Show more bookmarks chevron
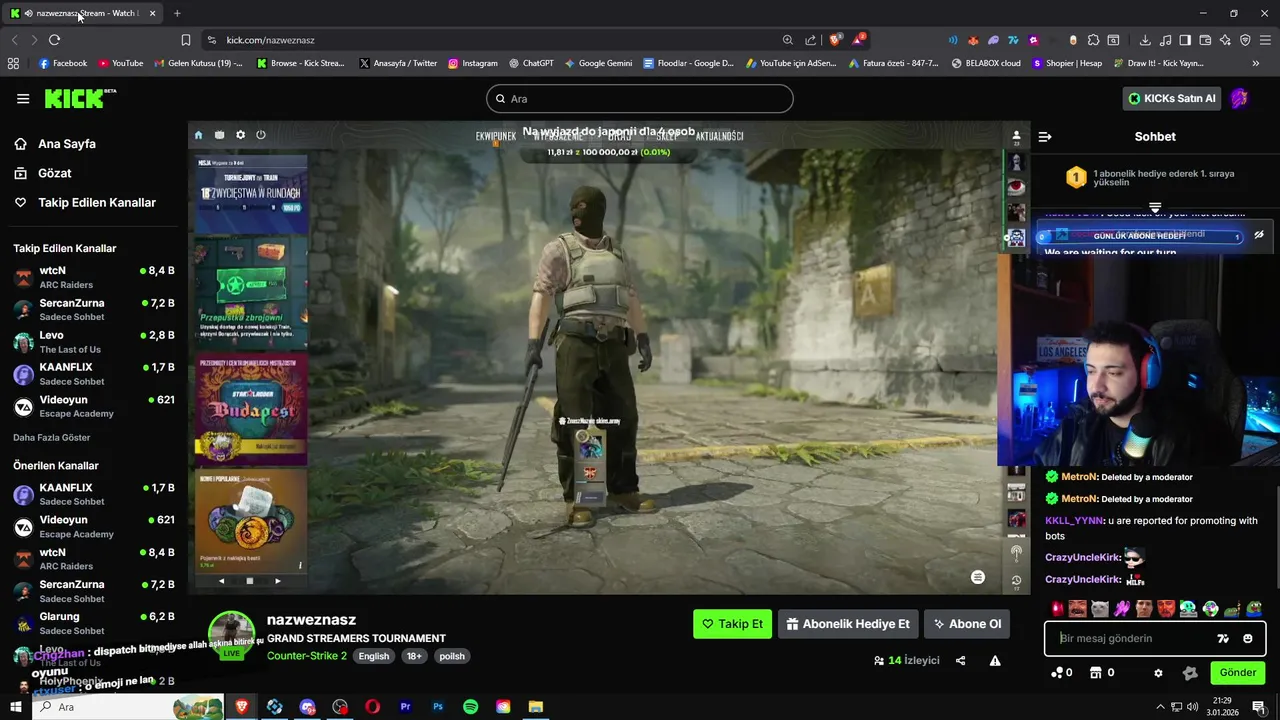The height and width of the screenshot is (720, 1280). (1256, 63)
